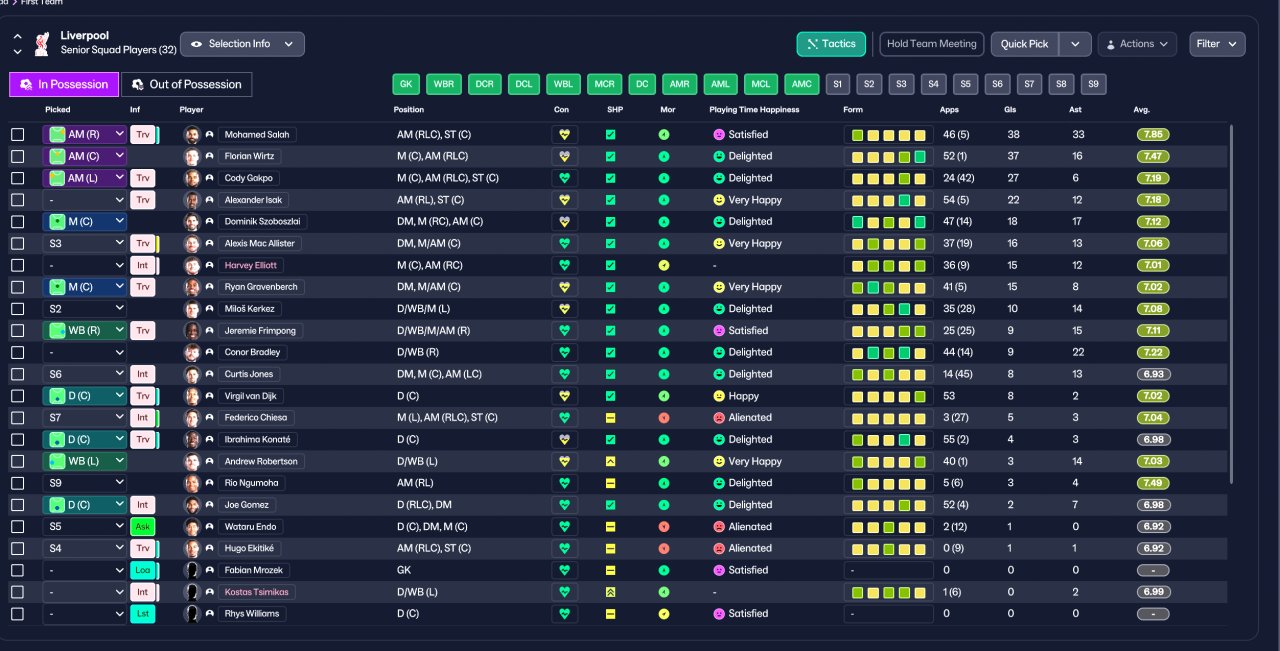Click Florian Wirtz's match sharpness checkmark icon
The height and width of the screenshot is (651, 1280).
610,156
